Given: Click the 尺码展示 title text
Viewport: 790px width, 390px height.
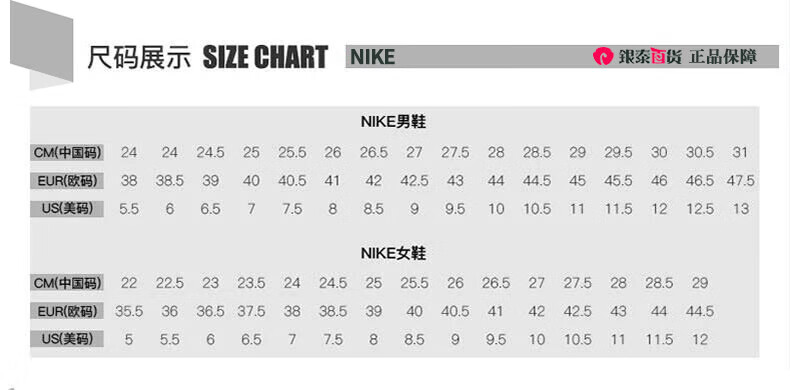Looking at the screenshot, I should click(140, 57).
